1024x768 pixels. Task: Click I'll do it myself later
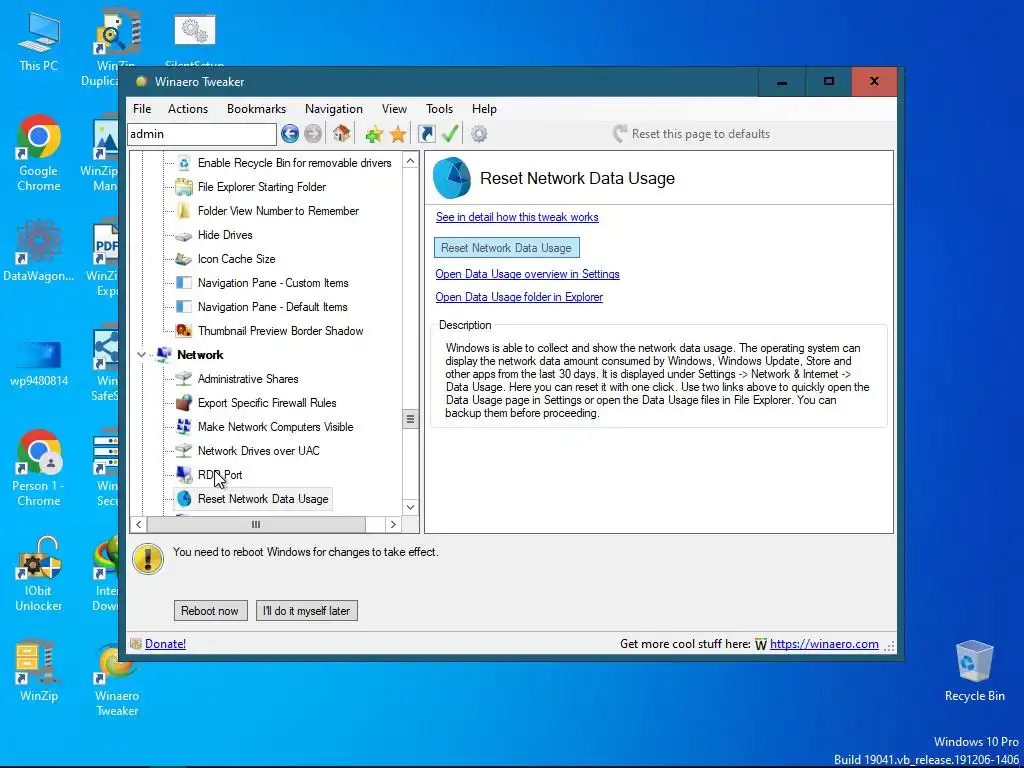click(307, 611)
